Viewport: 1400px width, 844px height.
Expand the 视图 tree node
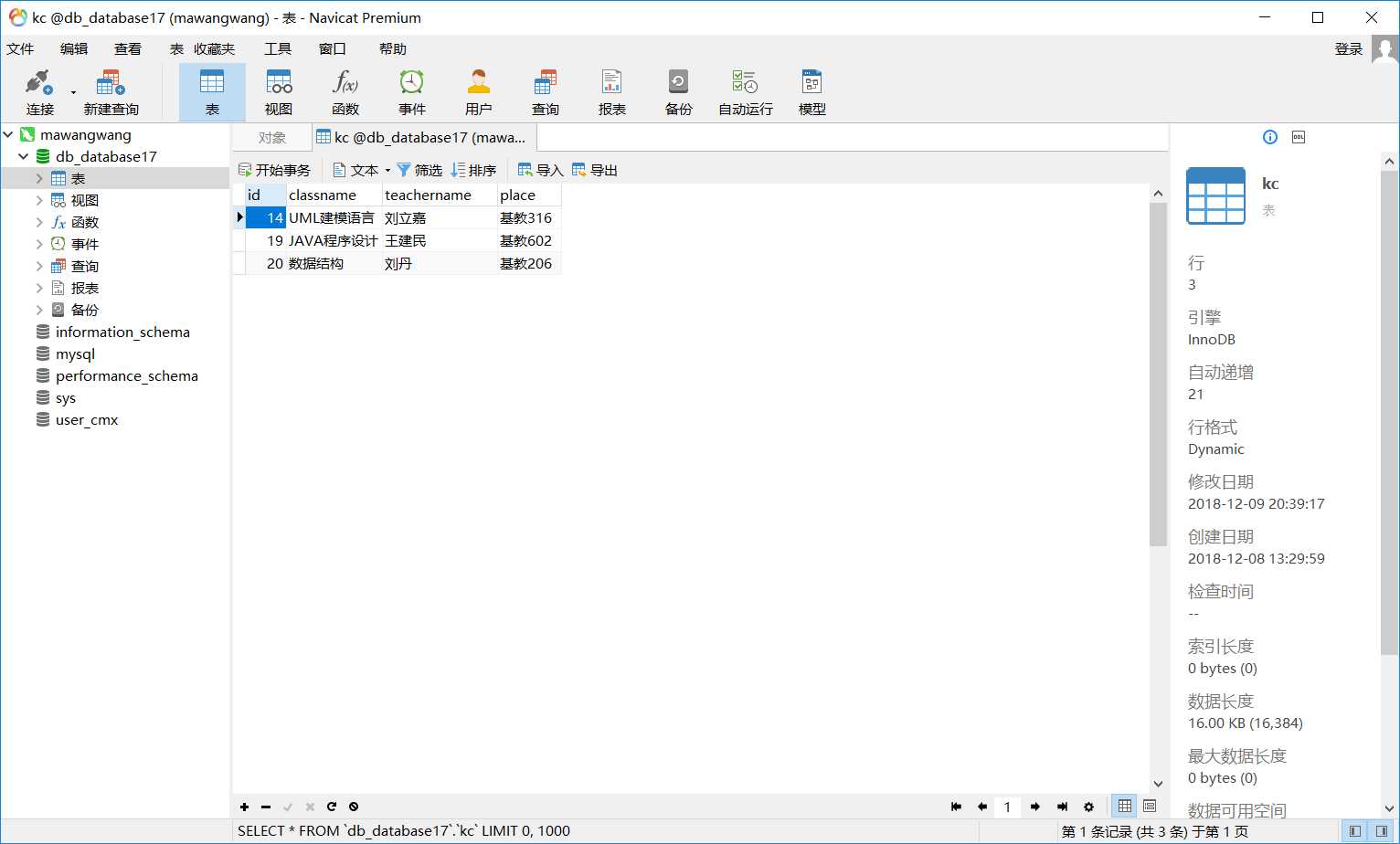coord(39,200)
